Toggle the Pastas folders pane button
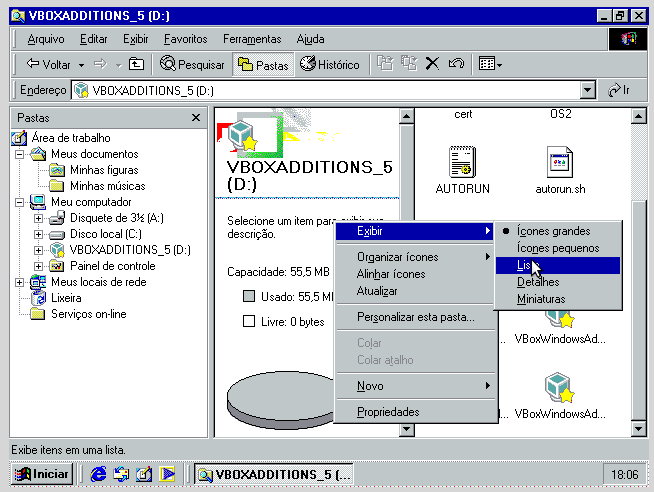 click(x=263, y=65)
